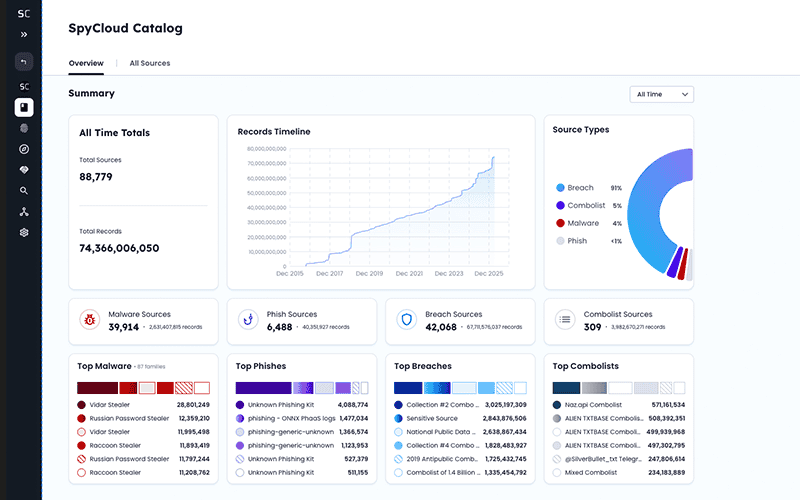Open the stacked layers icon in the sidebar
Screen dimensions: 800x500
tap(23, 233)
